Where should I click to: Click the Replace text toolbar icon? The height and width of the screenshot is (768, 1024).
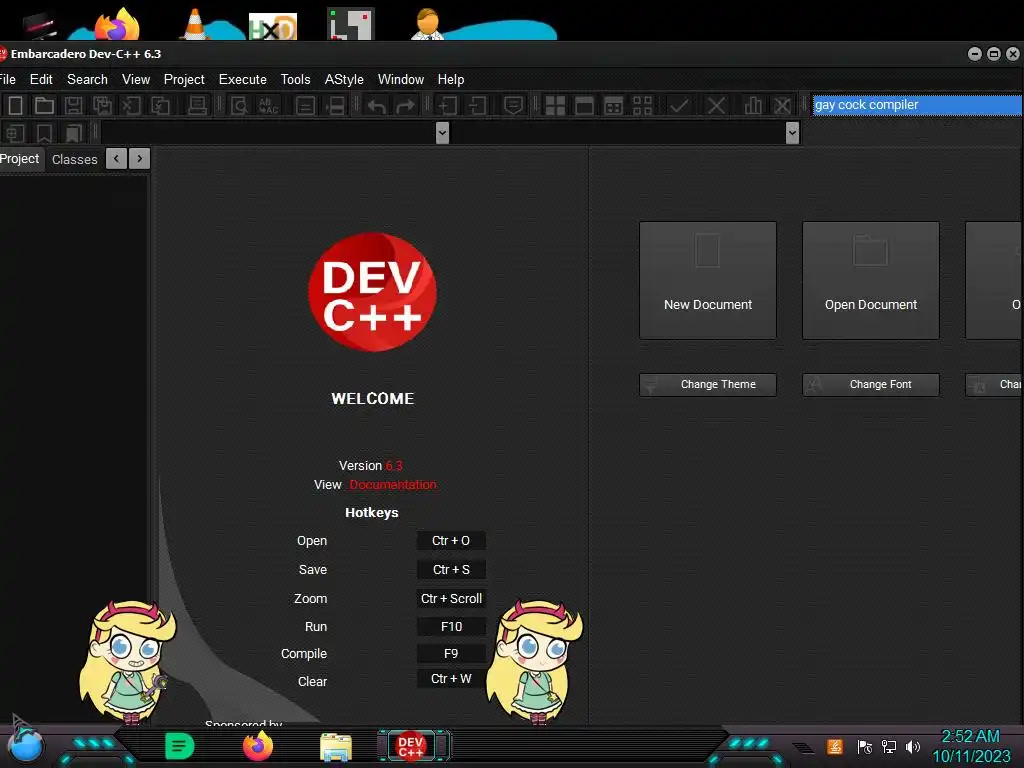pyautogui.click(x=268, y=105)
